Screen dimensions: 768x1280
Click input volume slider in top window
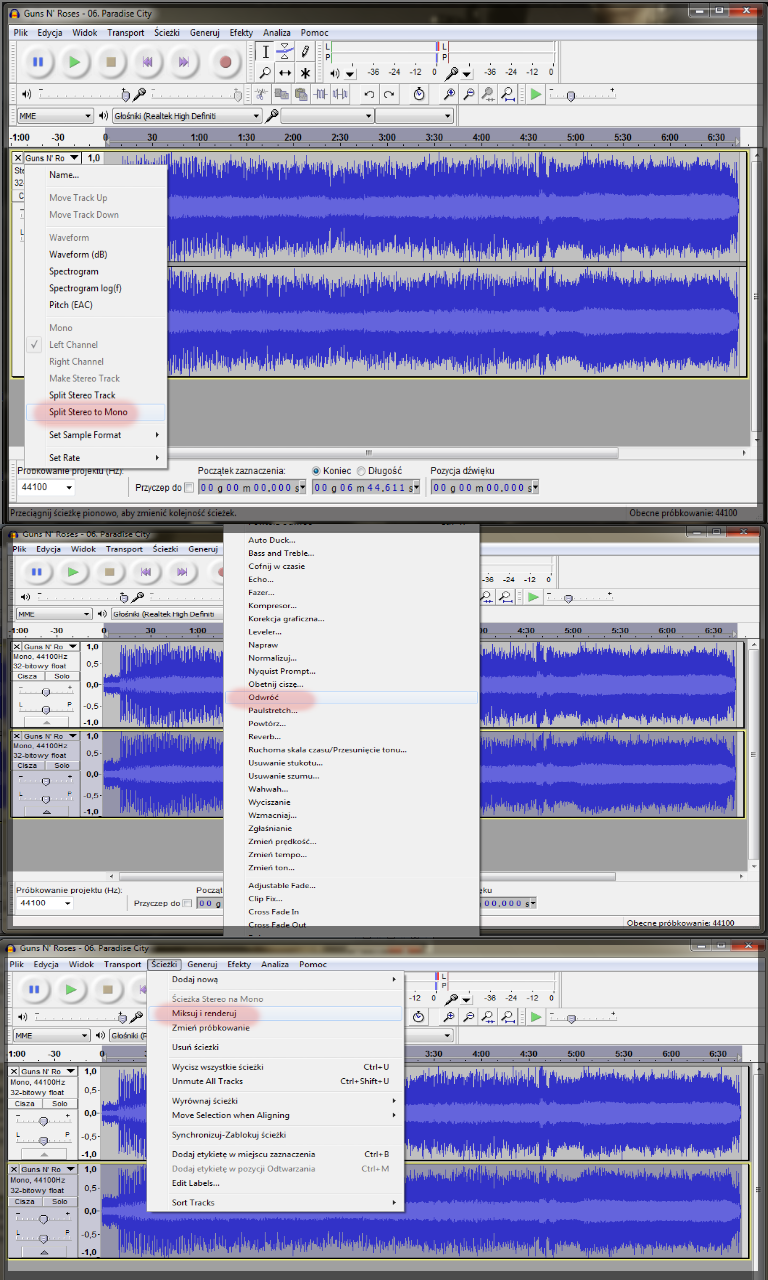point(195,94)
